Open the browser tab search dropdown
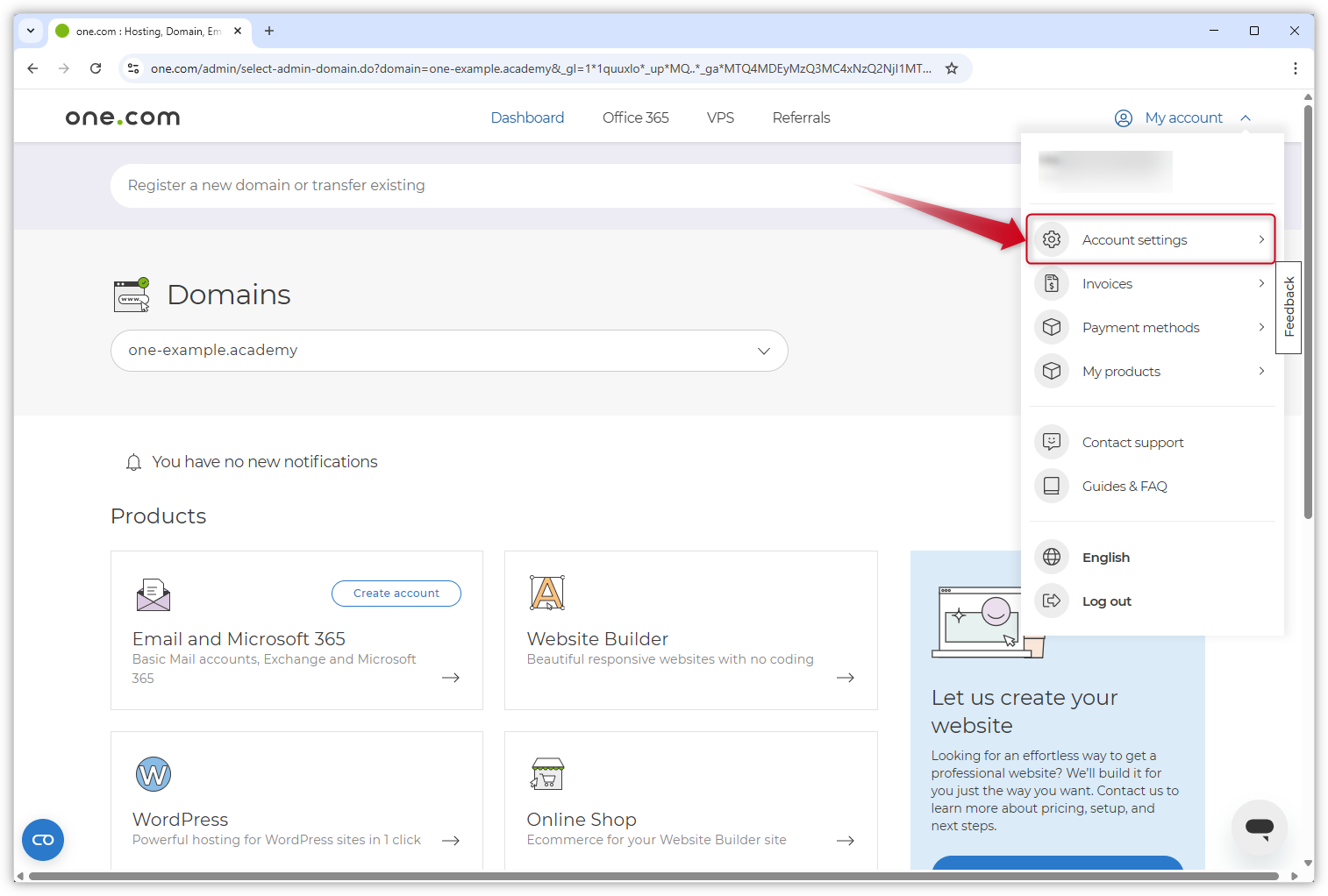 31,31
